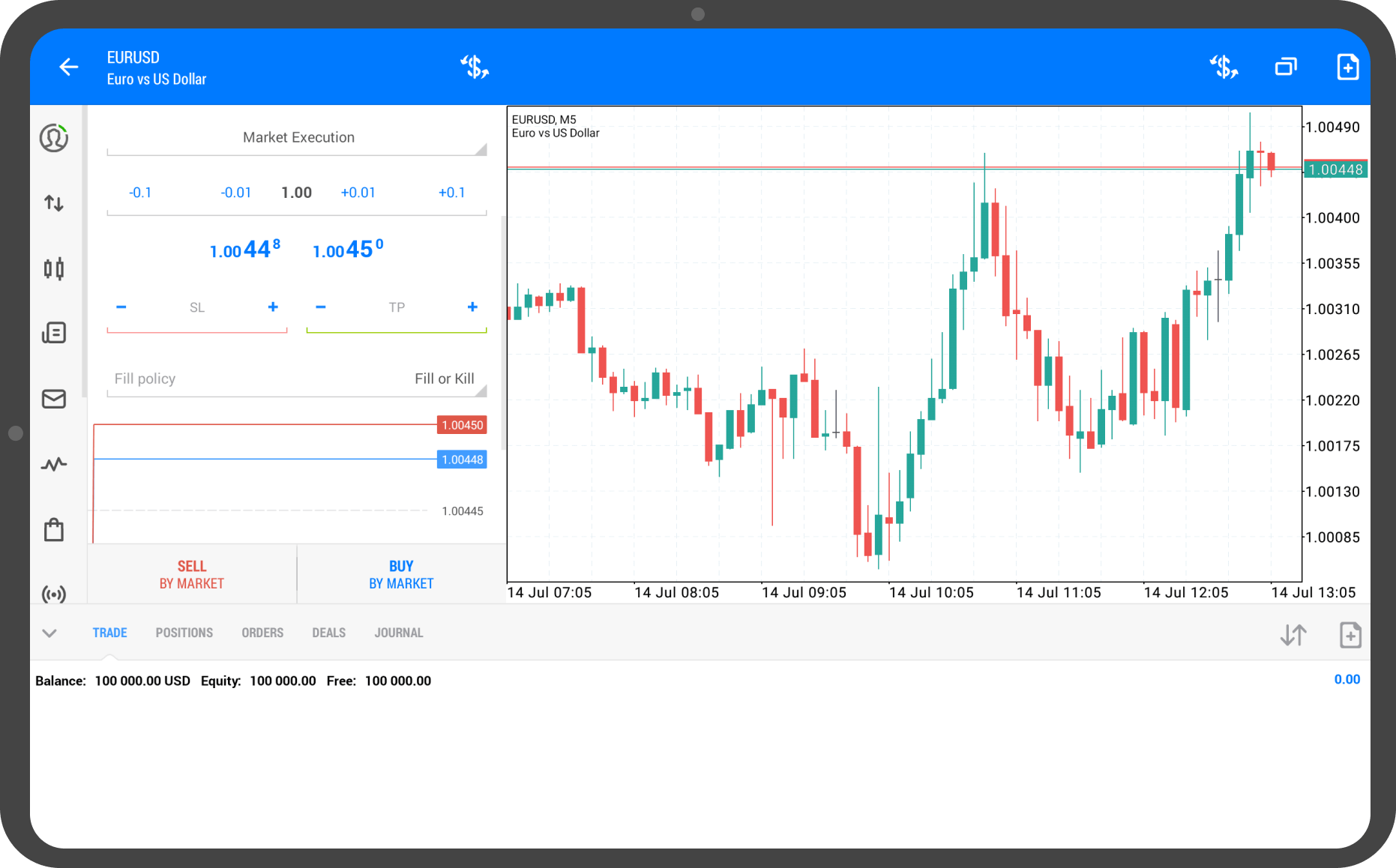Increase volume by +0.1

point(451,193)
